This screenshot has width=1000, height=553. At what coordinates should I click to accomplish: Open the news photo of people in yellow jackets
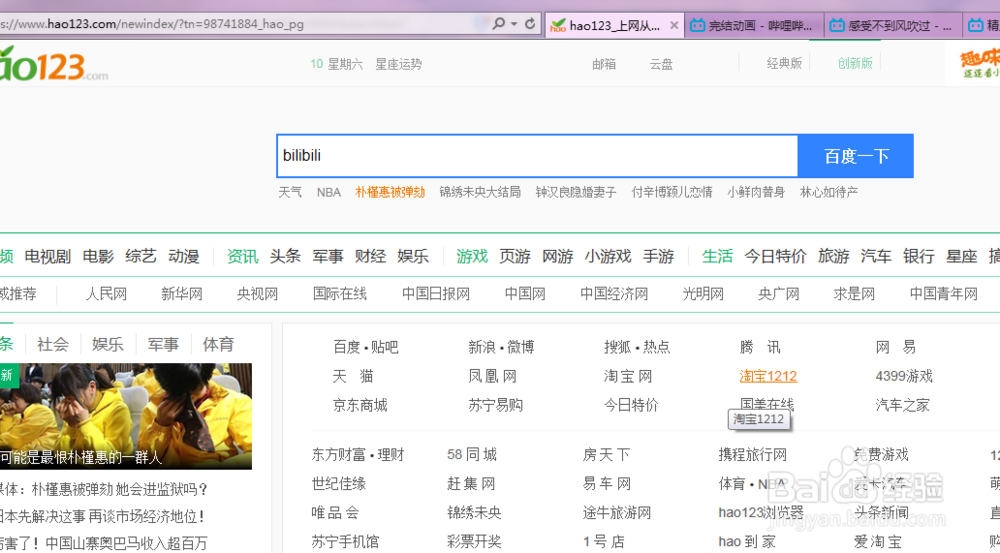tap(126, 416)
